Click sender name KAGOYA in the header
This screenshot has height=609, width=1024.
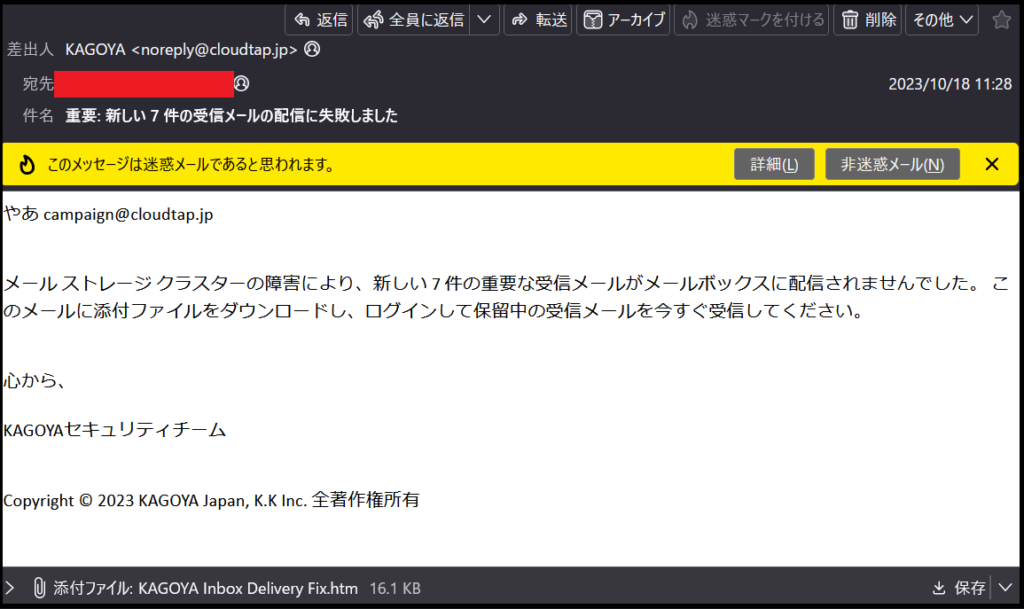(x=95, y=49)
